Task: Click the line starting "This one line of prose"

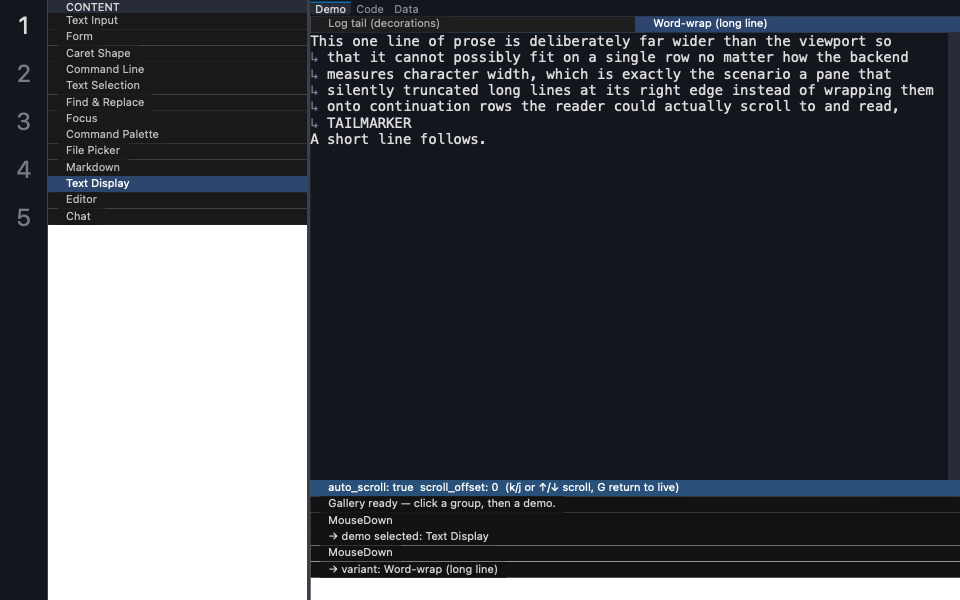Action: (x=601, y=42)
